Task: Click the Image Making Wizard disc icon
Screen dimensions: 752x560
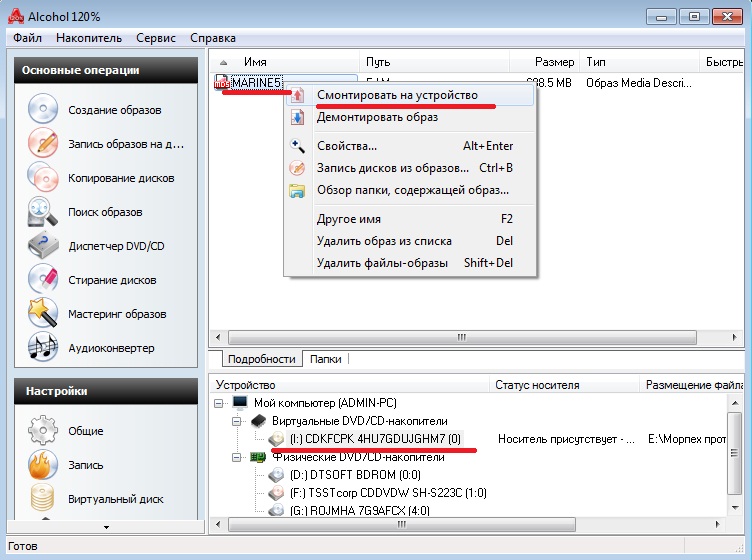Action: point(43,109)
